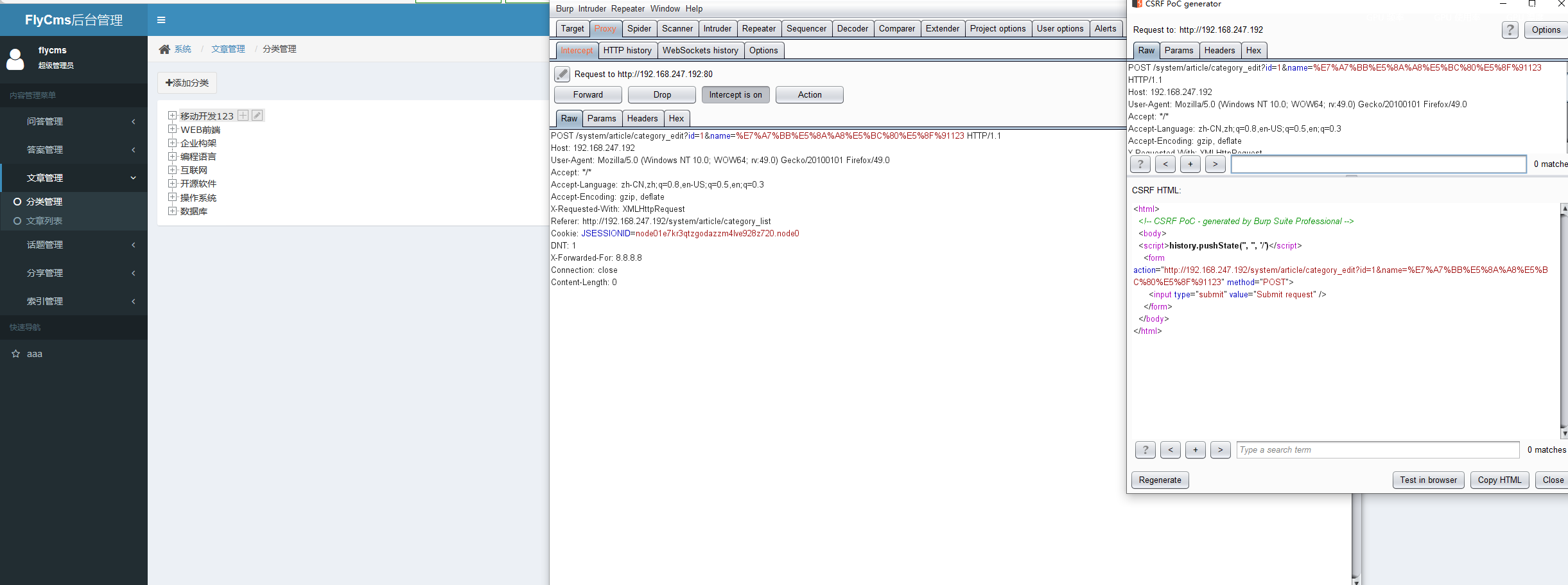Image resolution: width=1568 pixels, height=585 pixels.
Task: Expand 话题管理 sidebar menu
Action: [x=74, y=245]
